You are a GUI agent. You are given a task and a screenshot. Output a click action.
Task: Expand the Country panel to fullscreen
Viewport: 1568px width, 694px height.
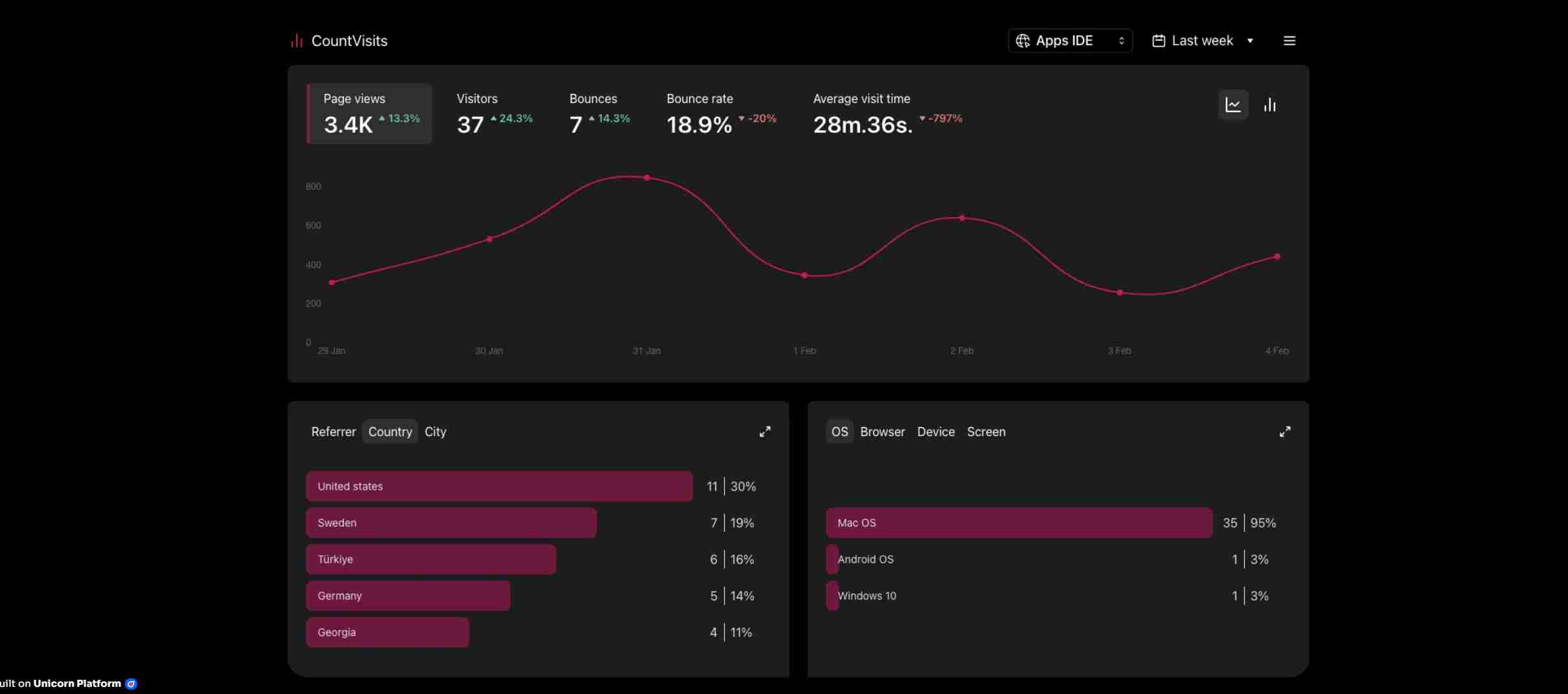(765, 432)
